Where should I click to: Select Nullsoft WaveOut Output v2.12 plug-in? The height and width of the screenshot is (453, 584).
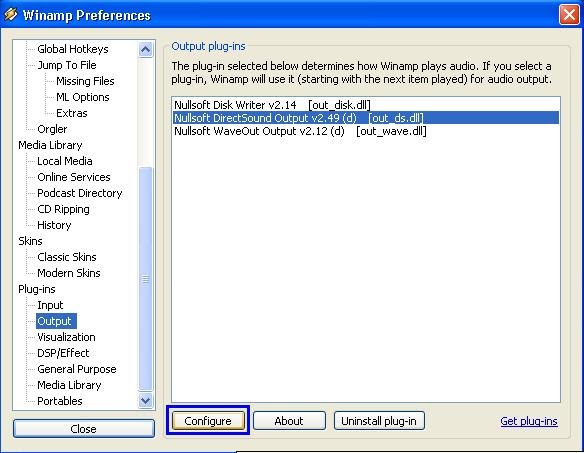(300, 131)
